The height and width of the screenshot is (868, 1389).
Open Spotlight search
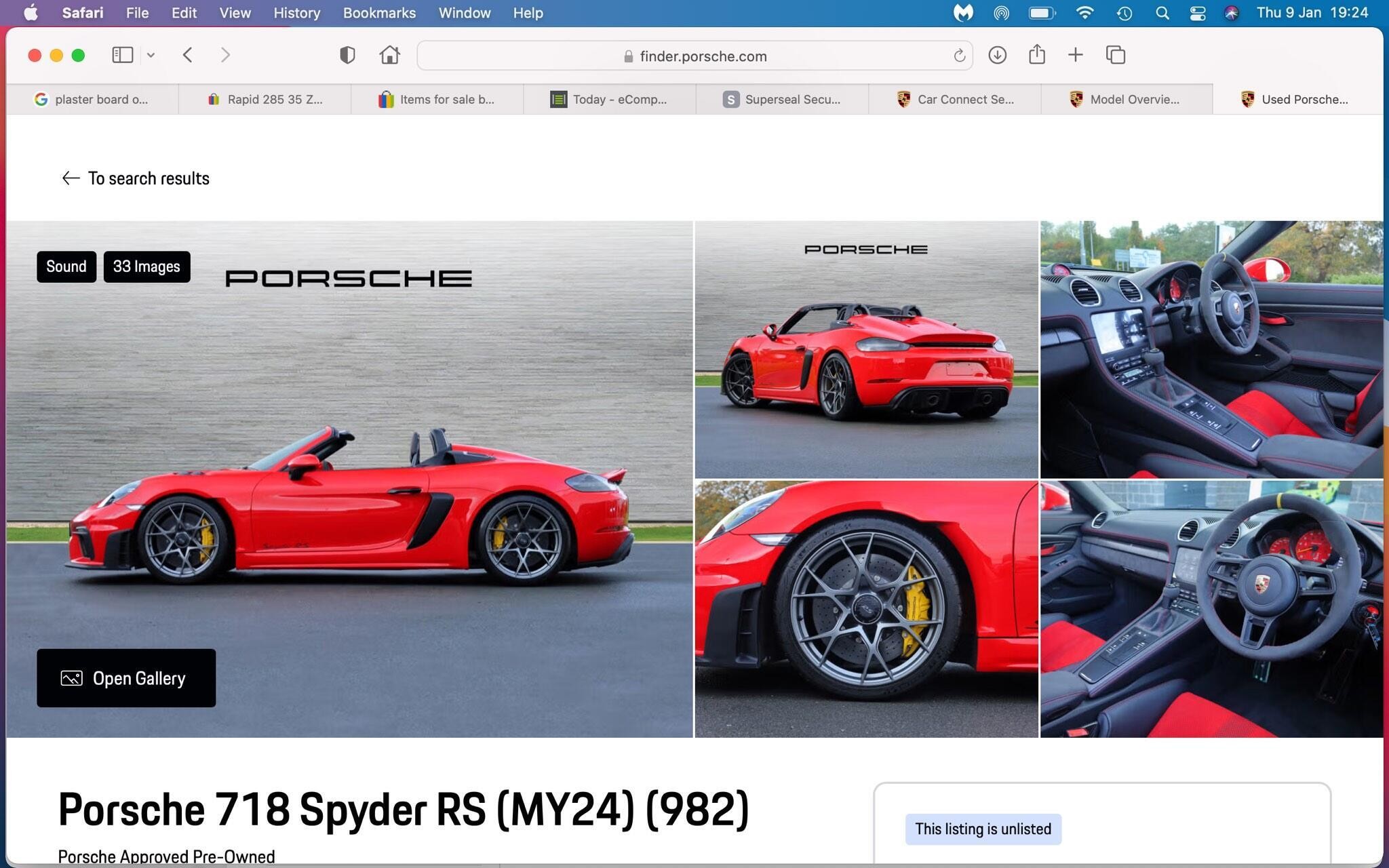pyautogui.click(x=1162, y=13)
